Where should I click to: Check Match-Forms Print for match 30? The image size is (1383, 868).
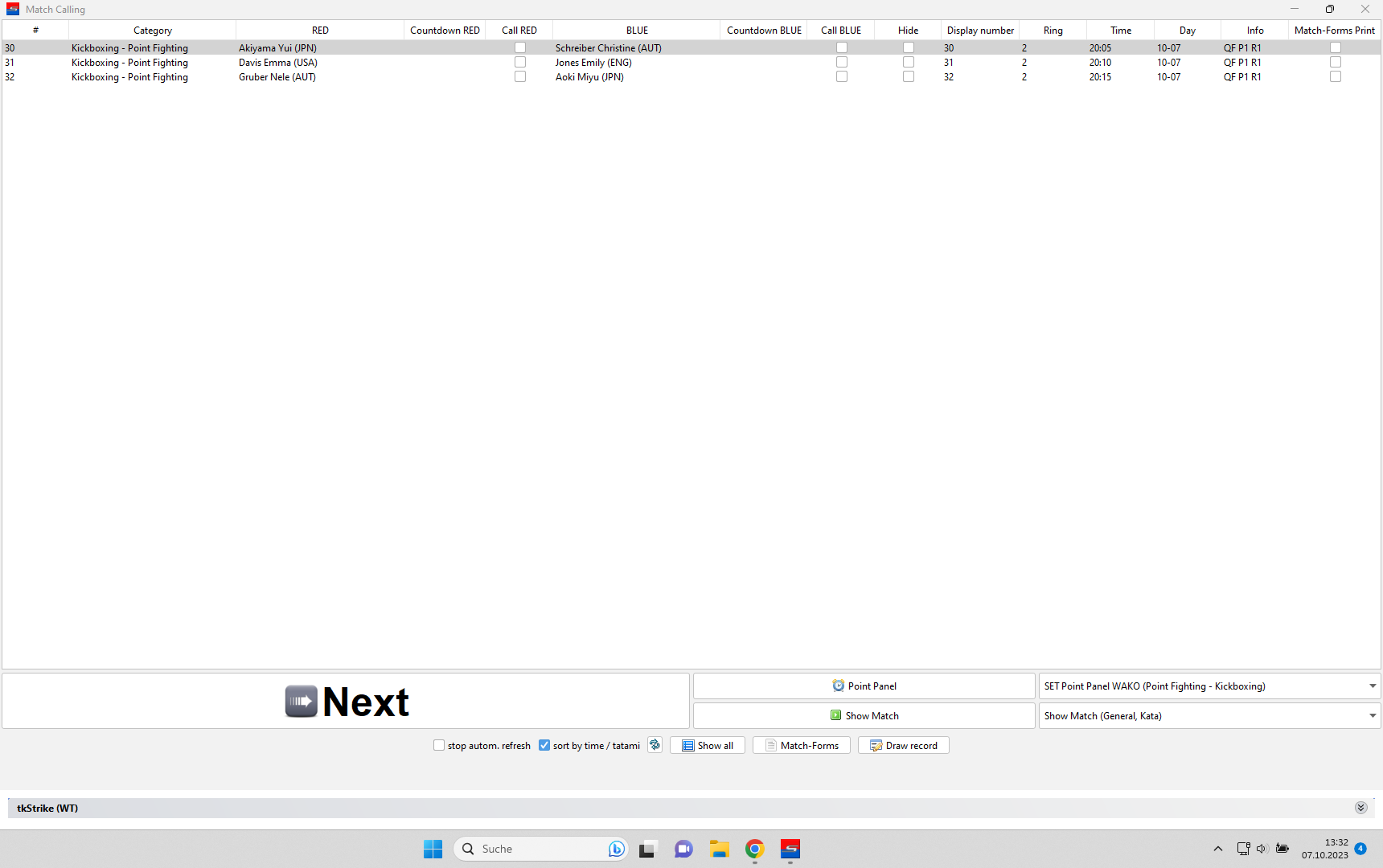1336,48
